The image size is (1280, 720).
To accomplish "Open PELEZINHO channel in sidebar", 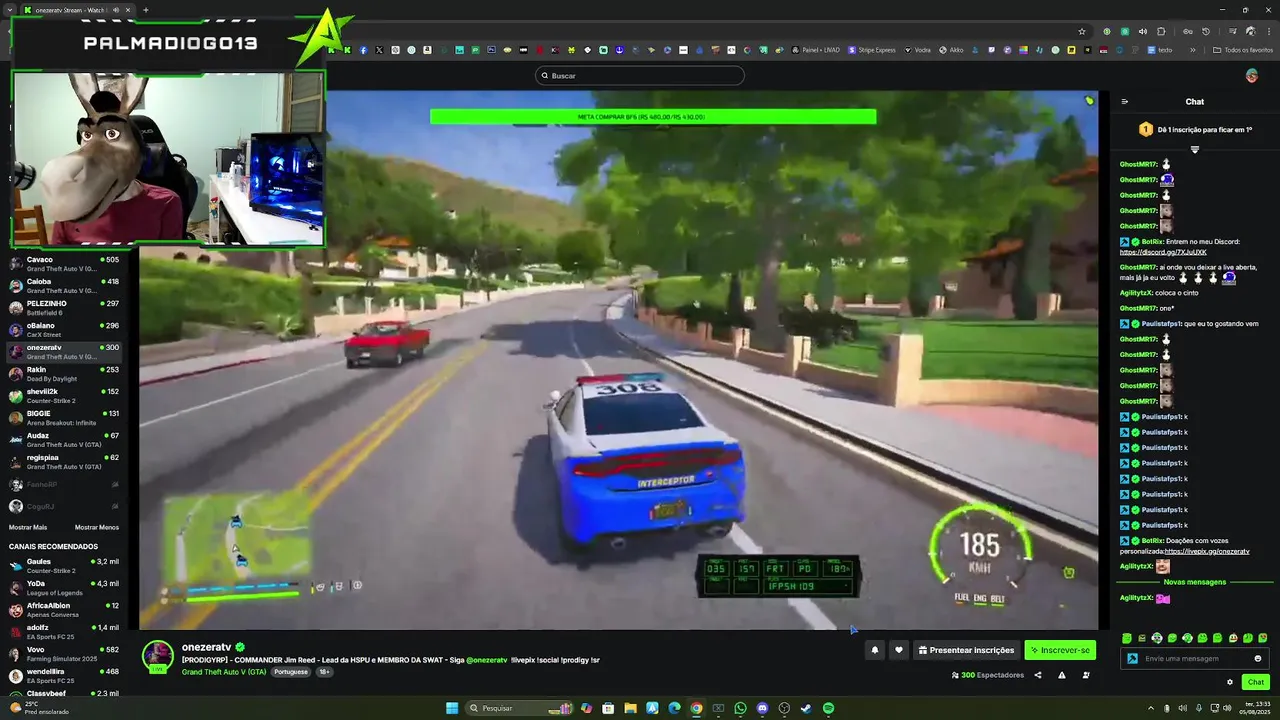I will point(63,308).
